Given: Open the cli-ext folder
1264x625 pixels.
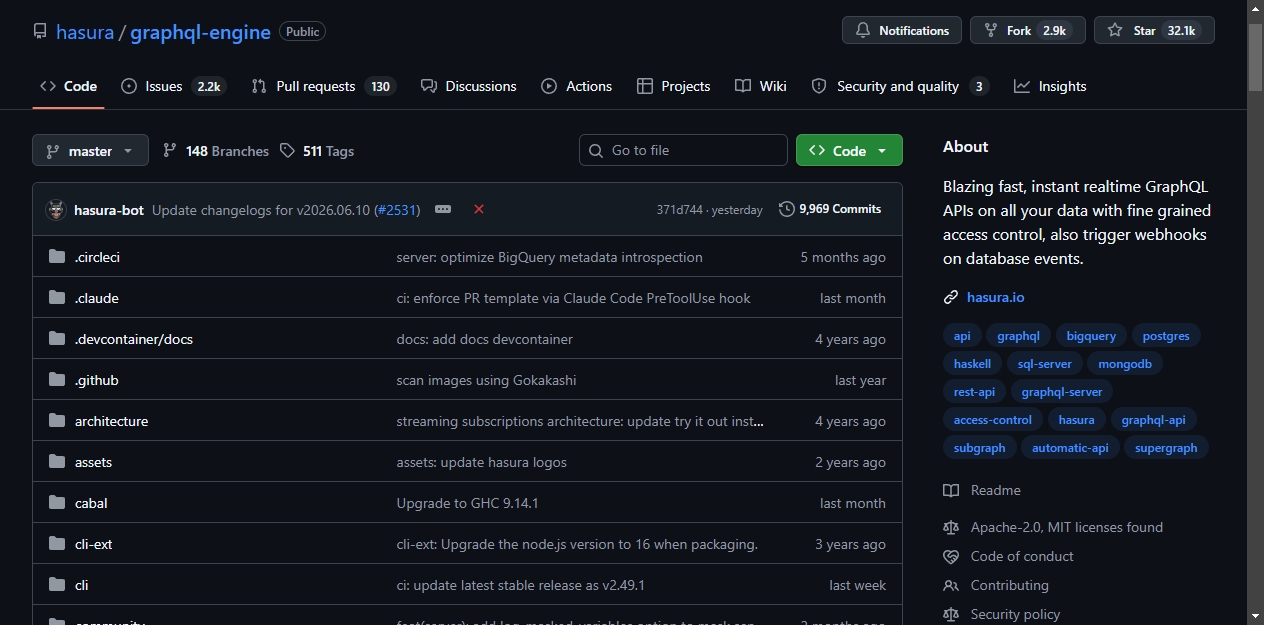Looking at the screenshot, I should tap(94, 544).
